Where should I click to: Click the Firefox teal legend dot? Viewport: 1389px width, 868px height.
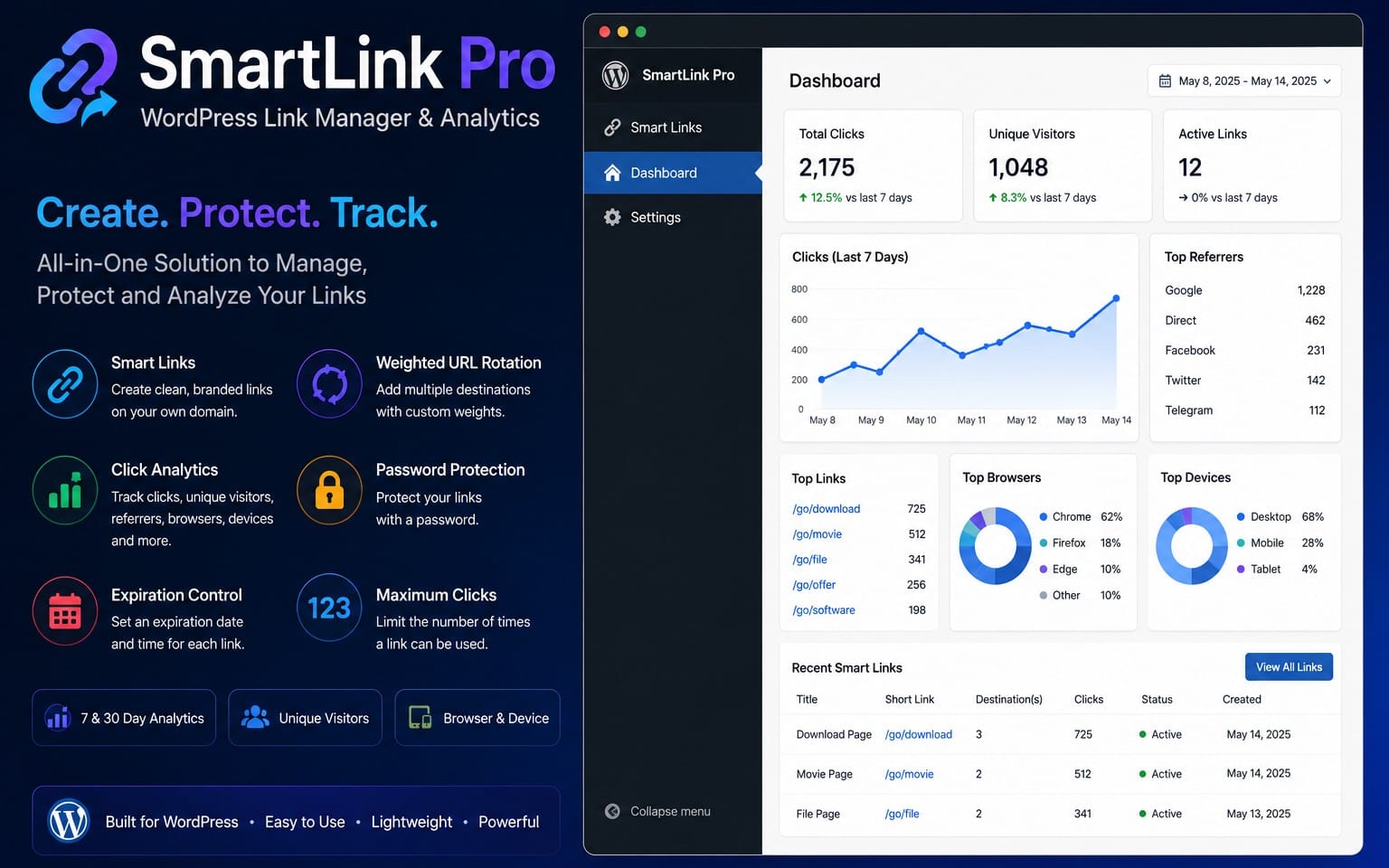(1044, 542)
